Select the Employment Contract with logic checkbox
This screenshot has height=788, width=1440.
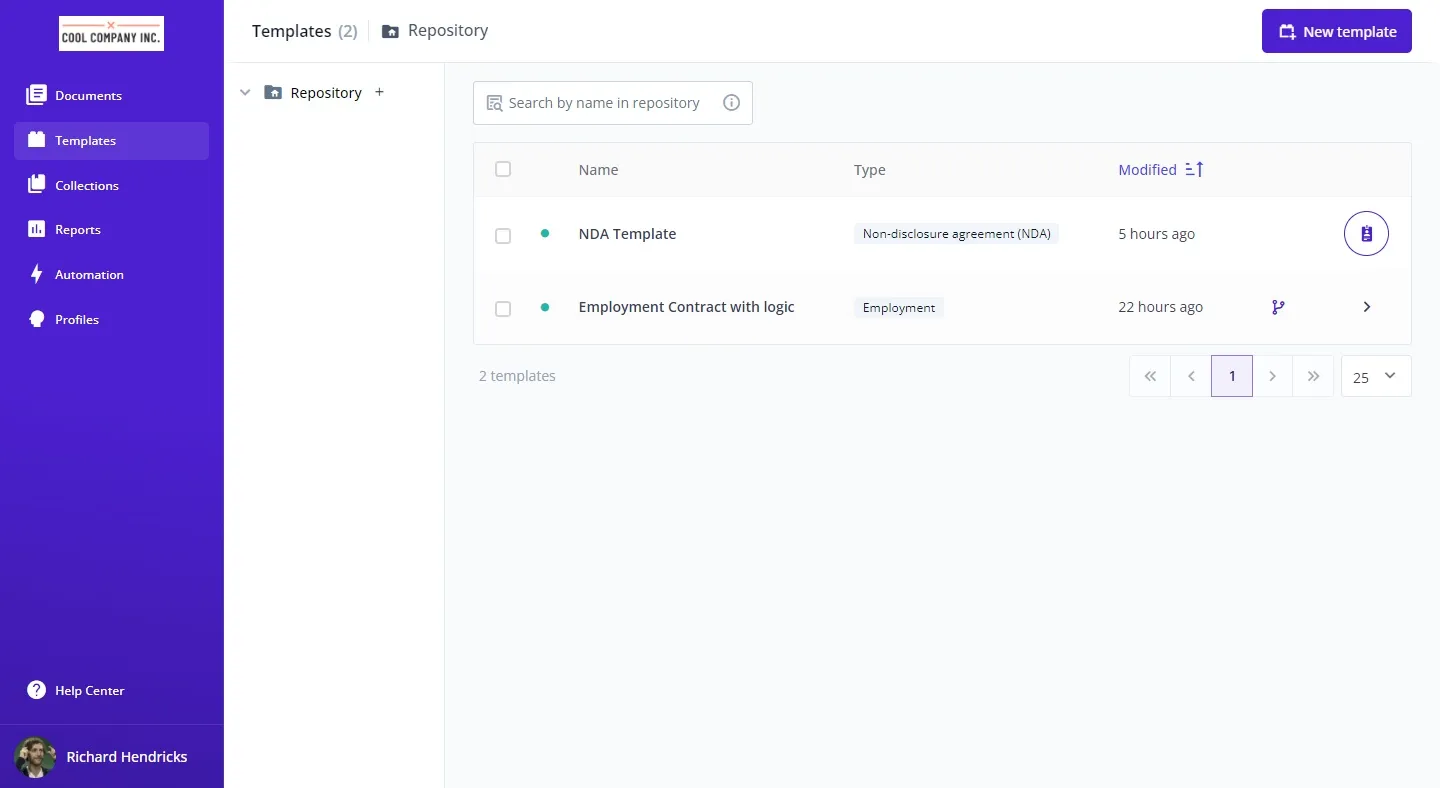pos(503,309)
